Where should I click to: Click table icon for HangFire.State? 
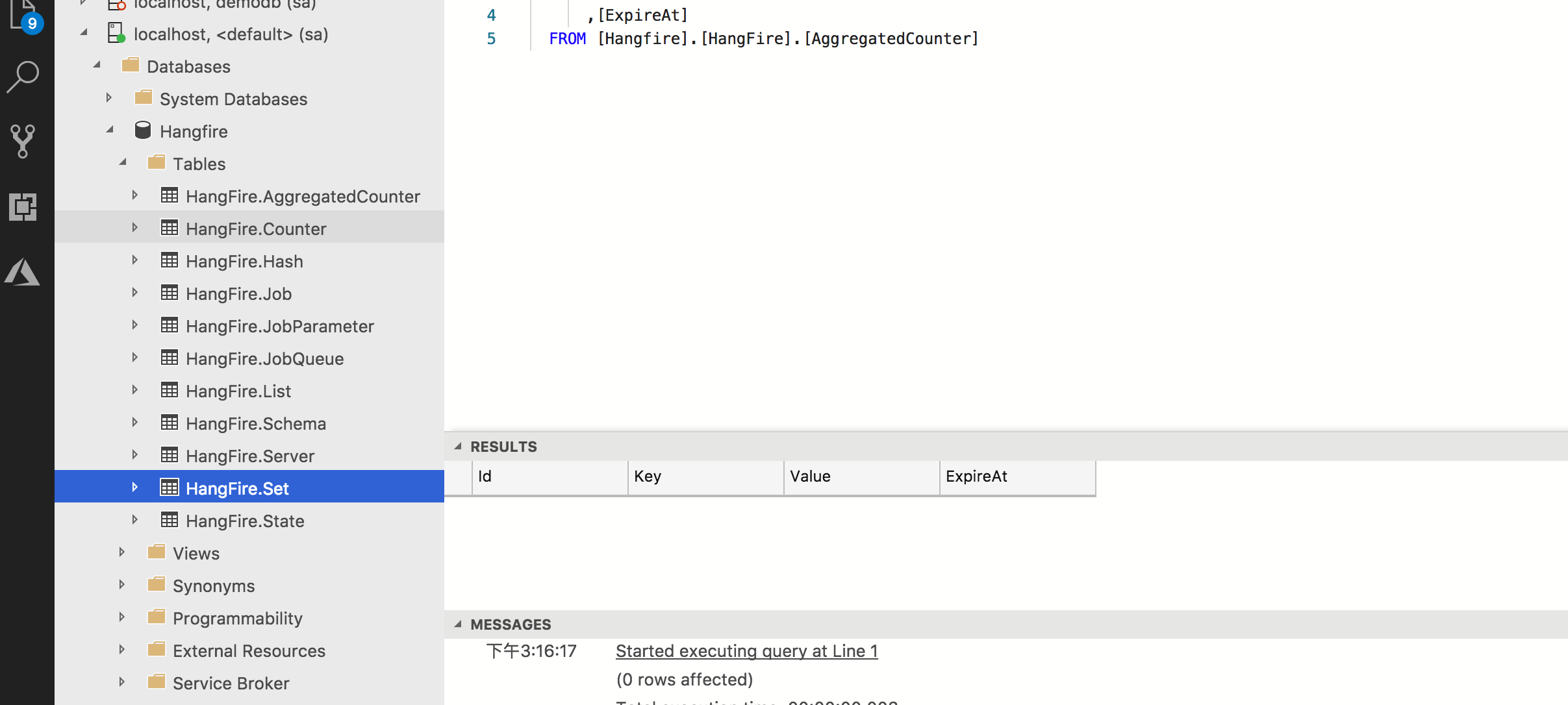[x=170, y=520]
